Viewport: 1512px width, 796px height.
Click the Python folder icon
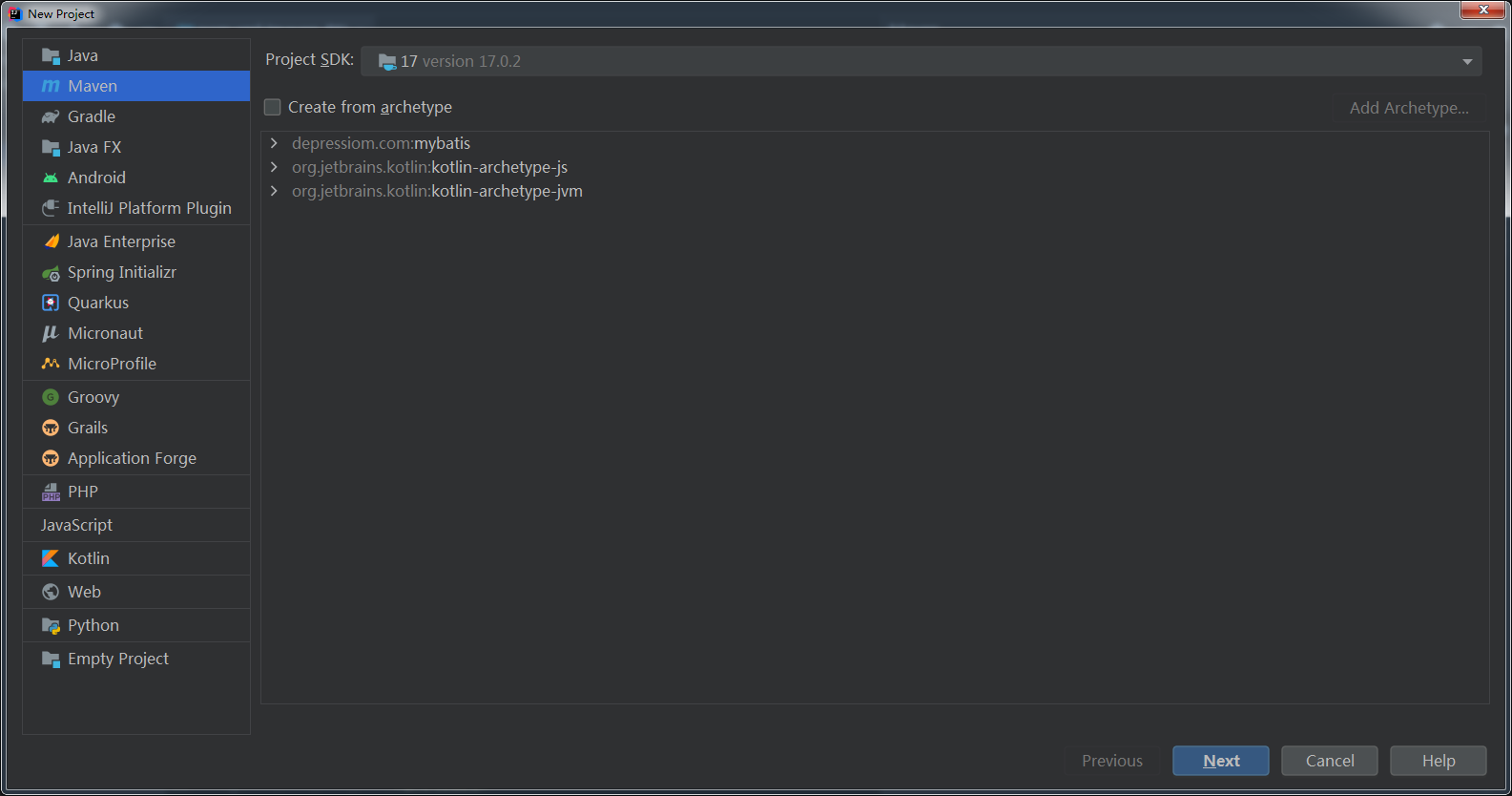pos(51,625)
